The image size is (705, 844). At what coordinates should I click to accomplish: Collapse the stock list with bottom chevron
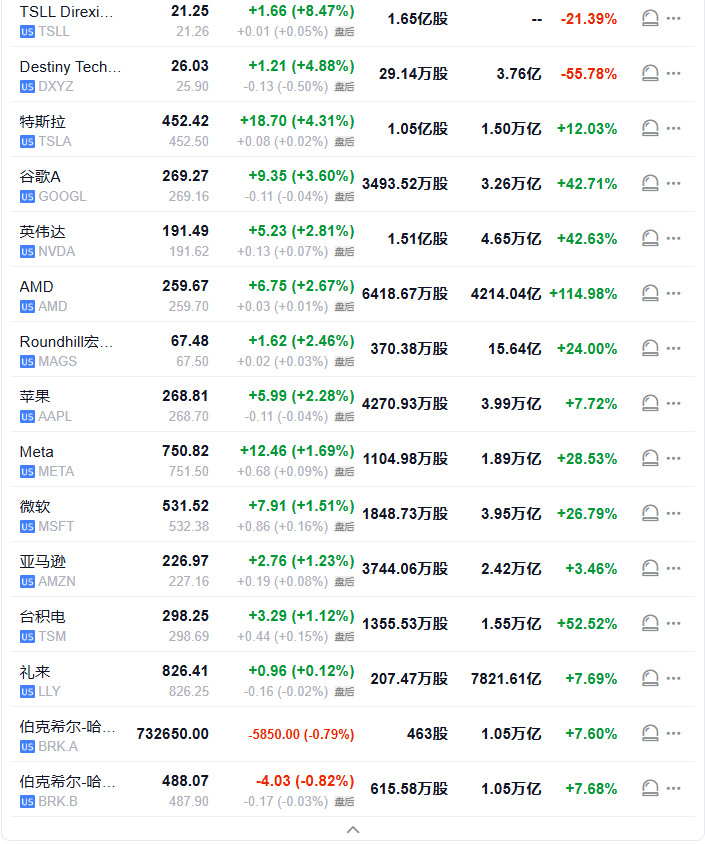(352, 829)
